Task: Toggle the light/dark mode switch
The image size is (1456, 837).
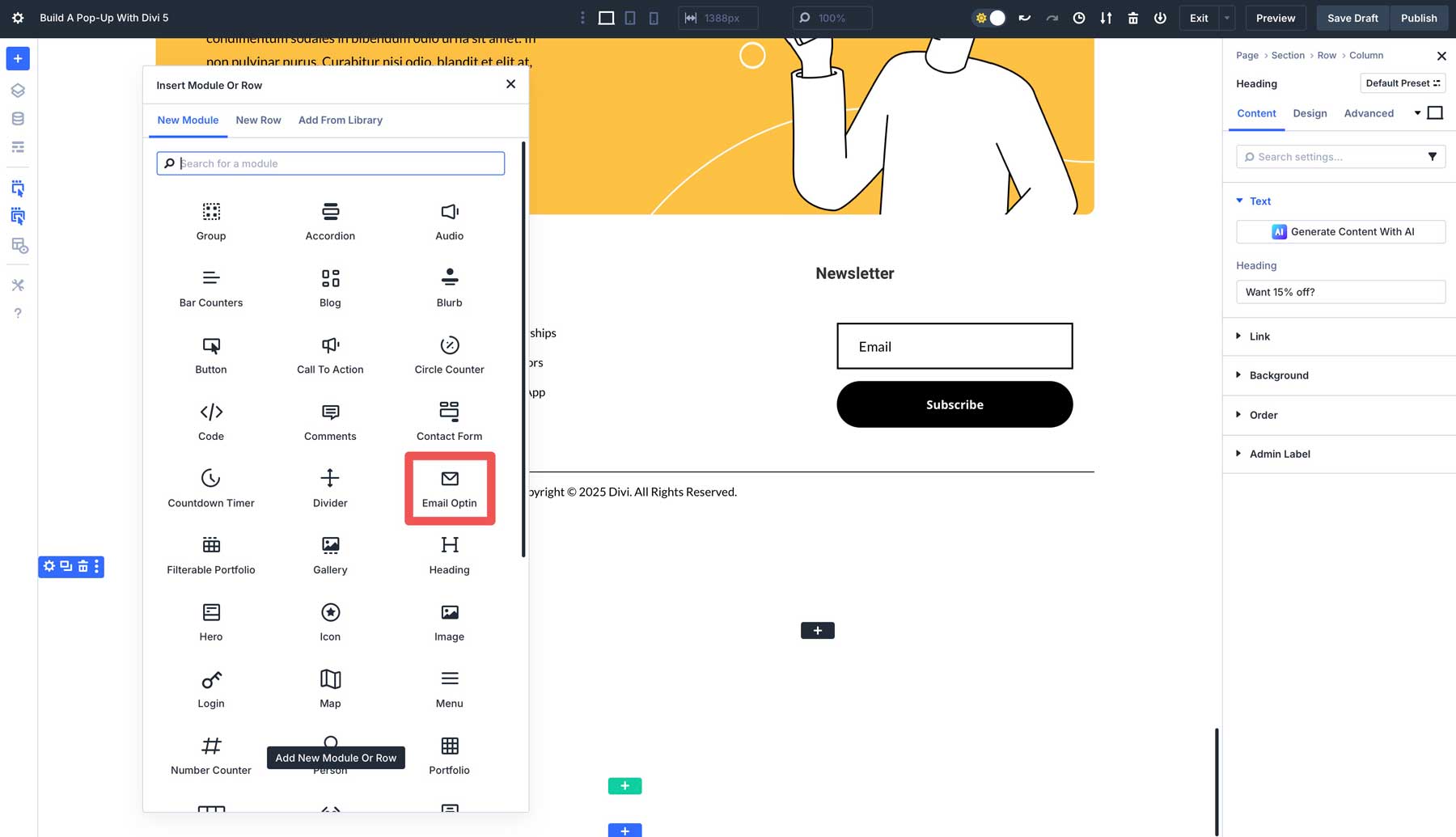Action: click(988, 17)
